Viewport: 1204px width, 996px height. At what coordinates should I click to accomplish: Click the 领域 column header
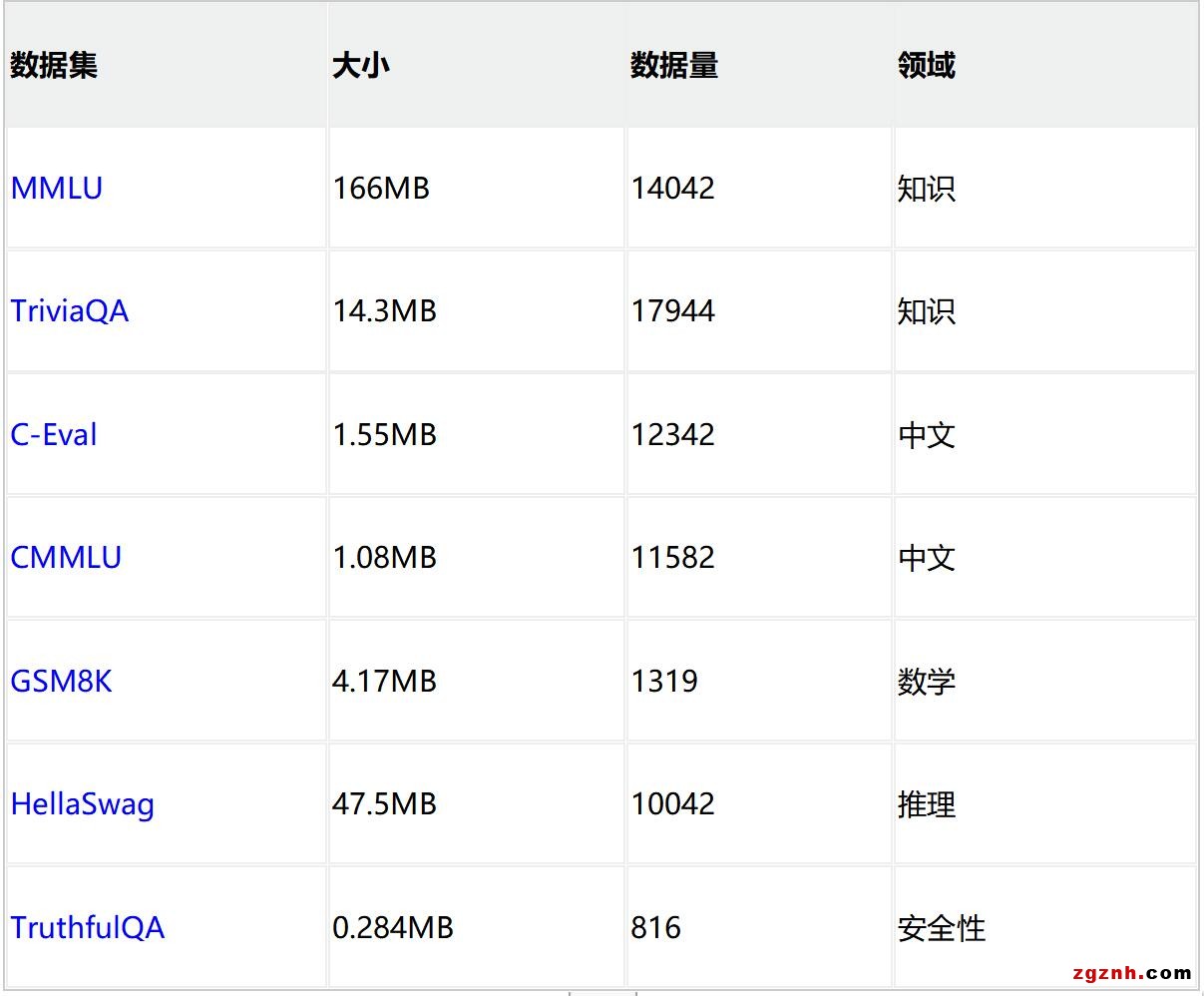point(926,66)
